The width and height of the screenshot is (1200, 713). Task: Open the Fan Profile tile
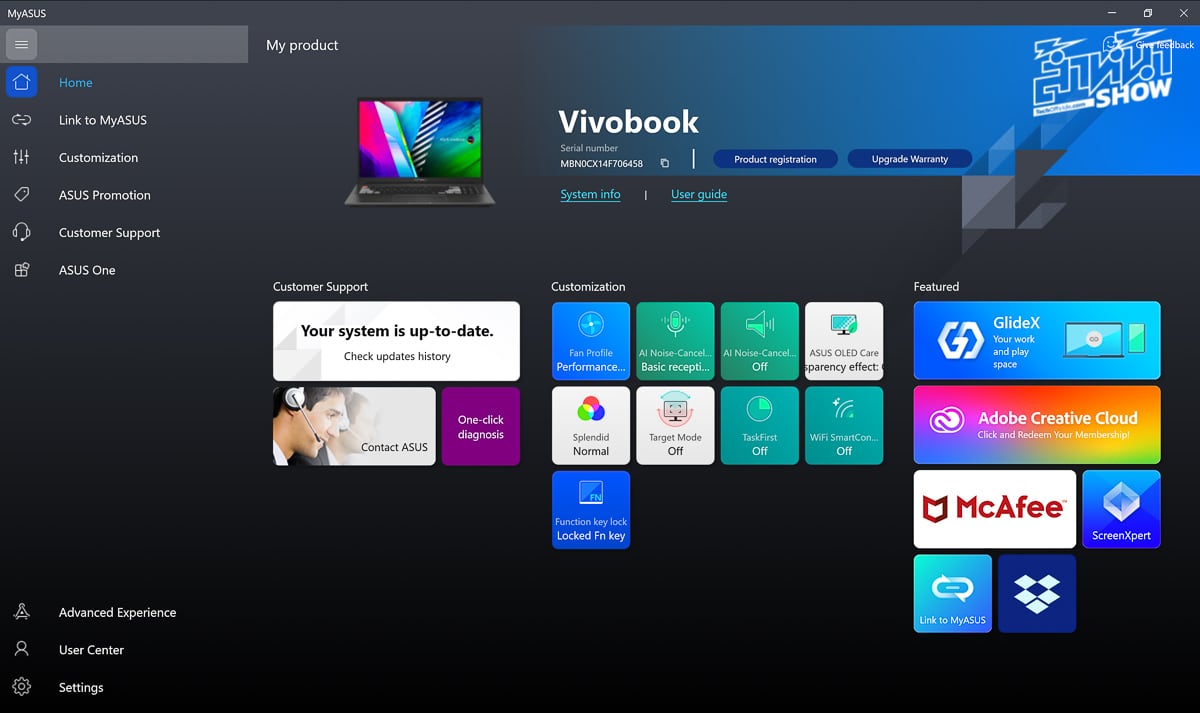591,341
